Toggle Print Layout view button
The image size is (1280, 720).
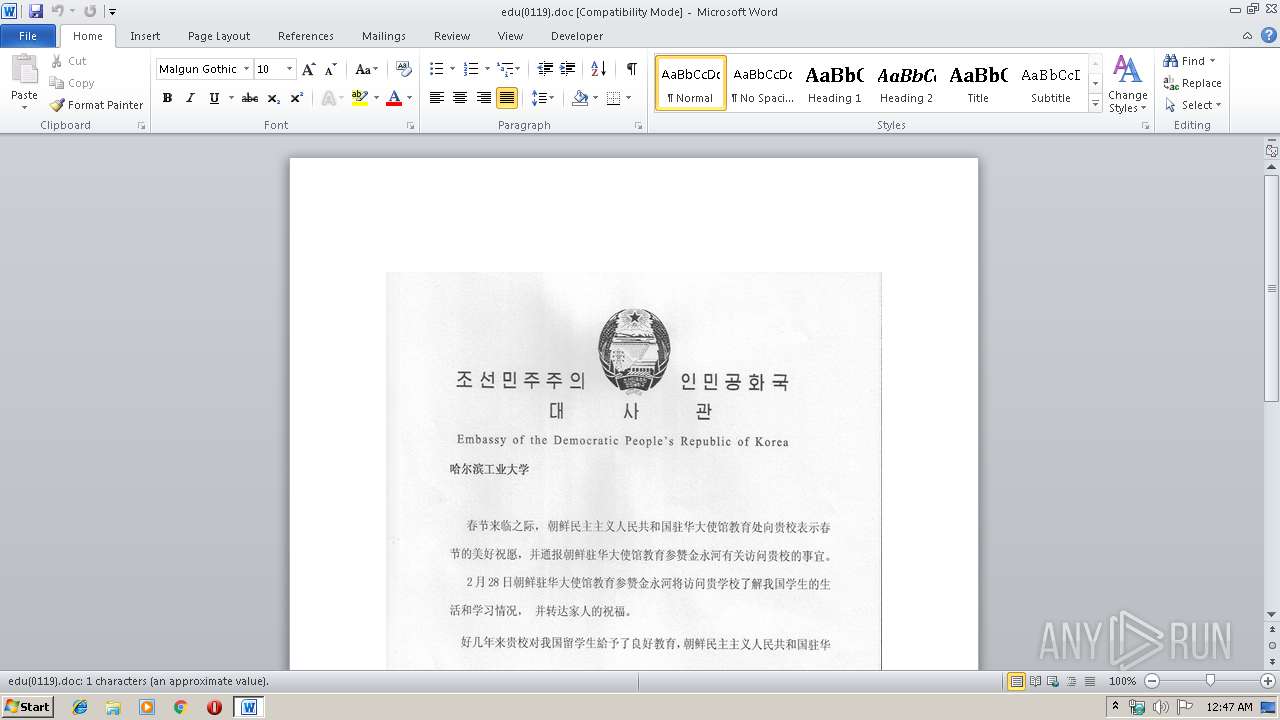click(1017, 681)
